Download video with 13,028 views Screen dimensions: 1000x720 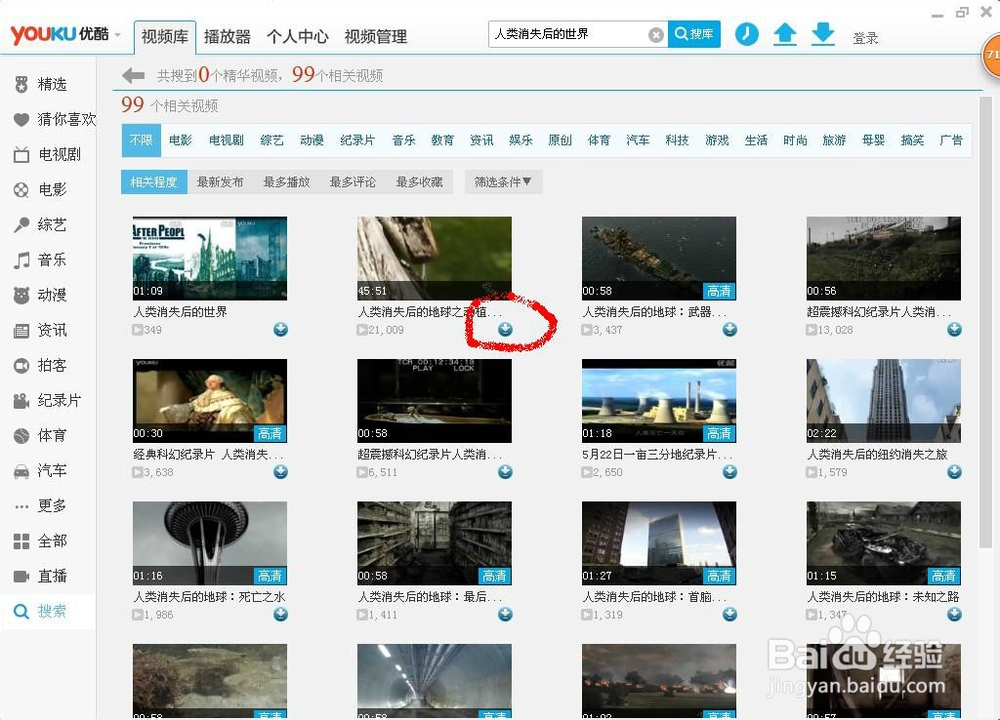954,329
